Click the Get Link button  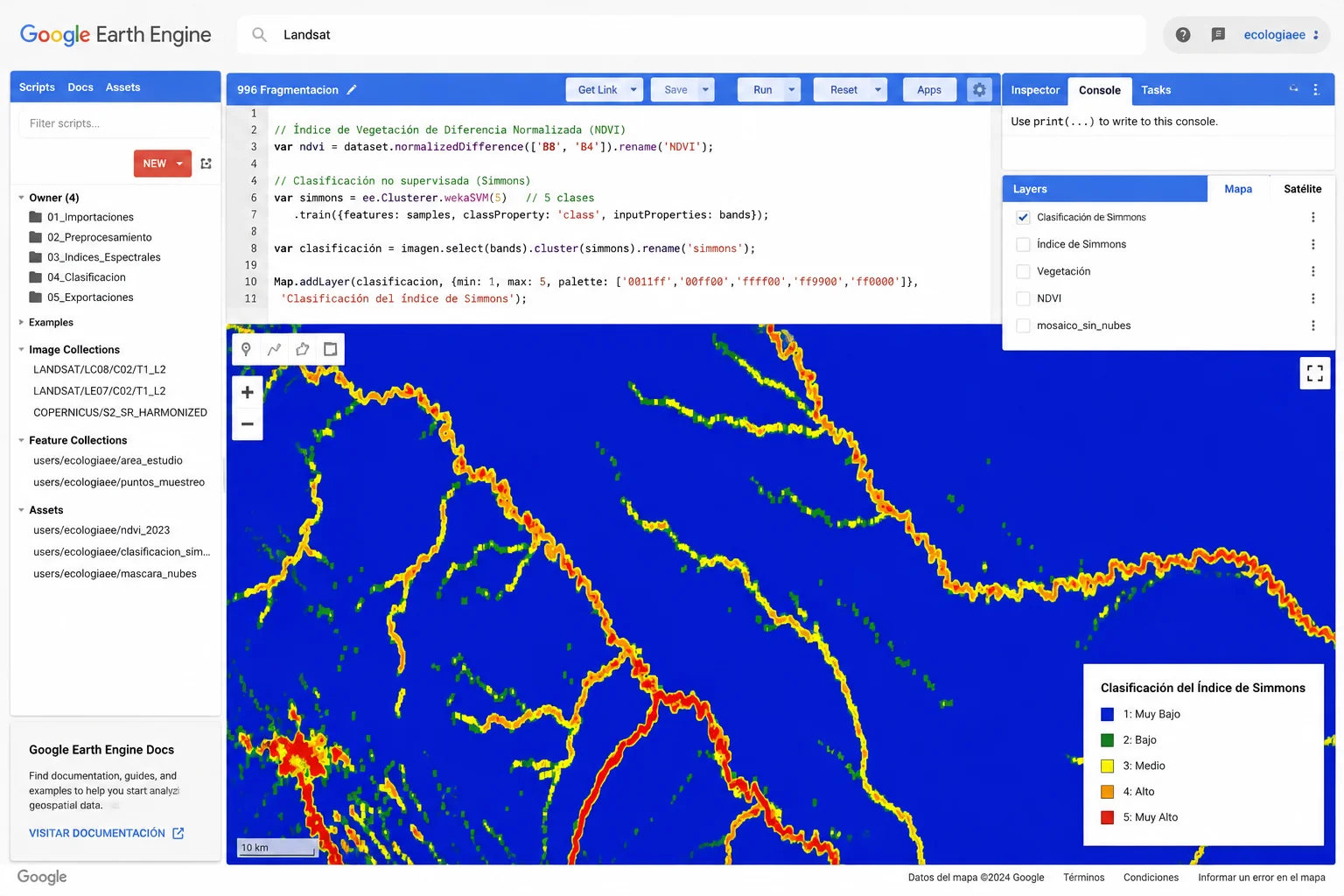597,89
